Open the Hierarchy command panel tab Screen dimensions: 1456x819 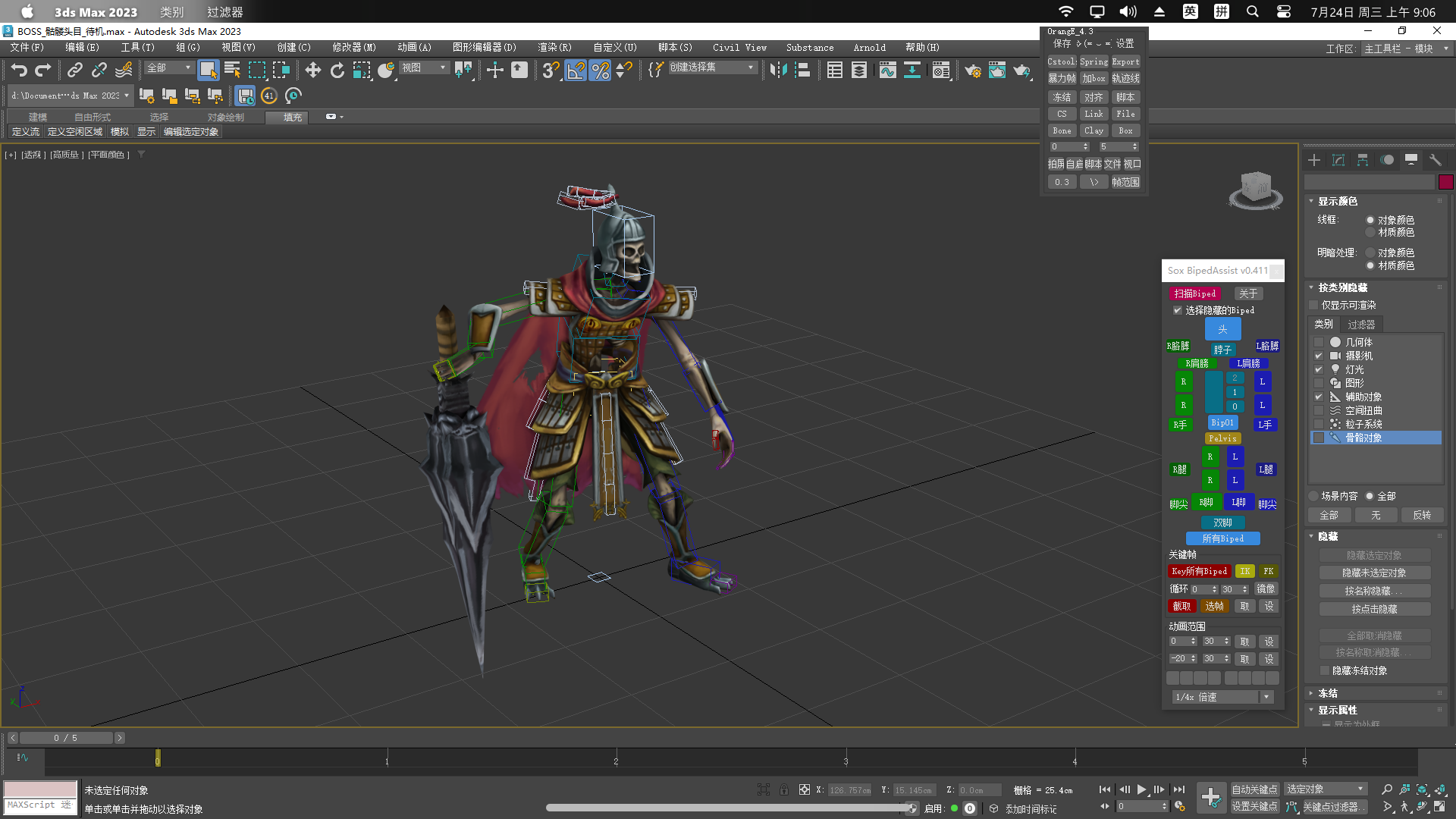coord(1363,160)
